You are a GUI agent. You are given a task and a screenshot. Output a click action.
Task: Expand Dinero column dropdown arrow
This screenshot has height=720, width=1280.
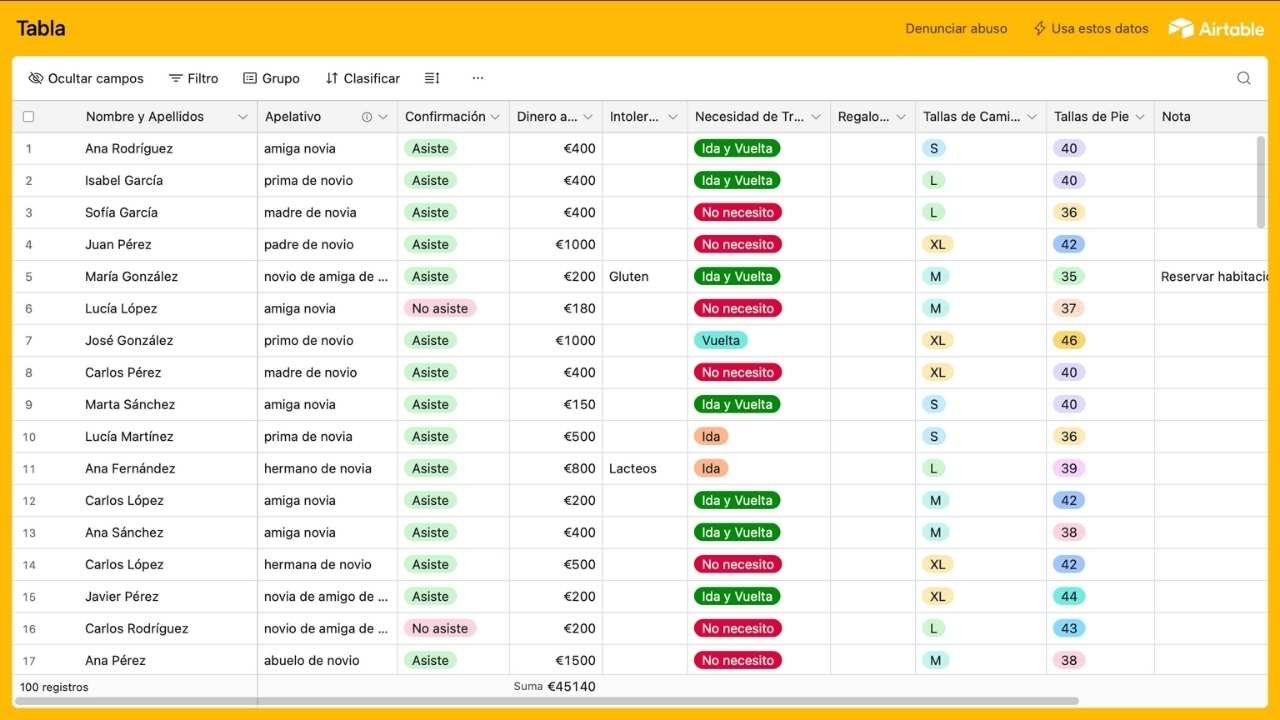coord(587,117)
